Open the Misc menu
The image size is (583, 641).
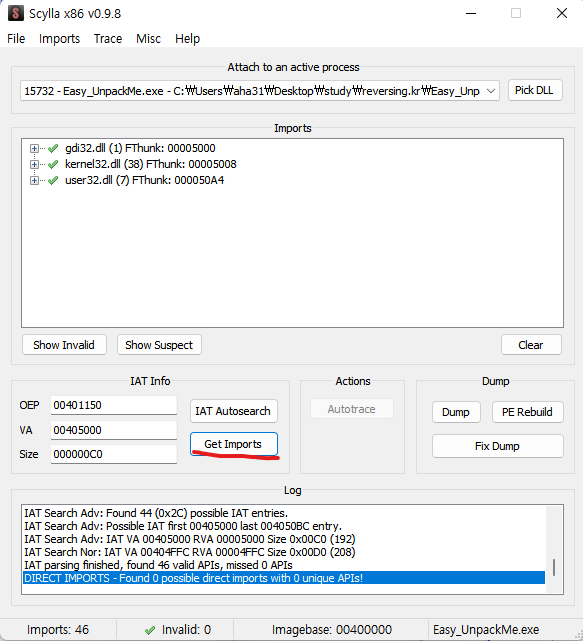pyautogui.click(x=148, y=38)
